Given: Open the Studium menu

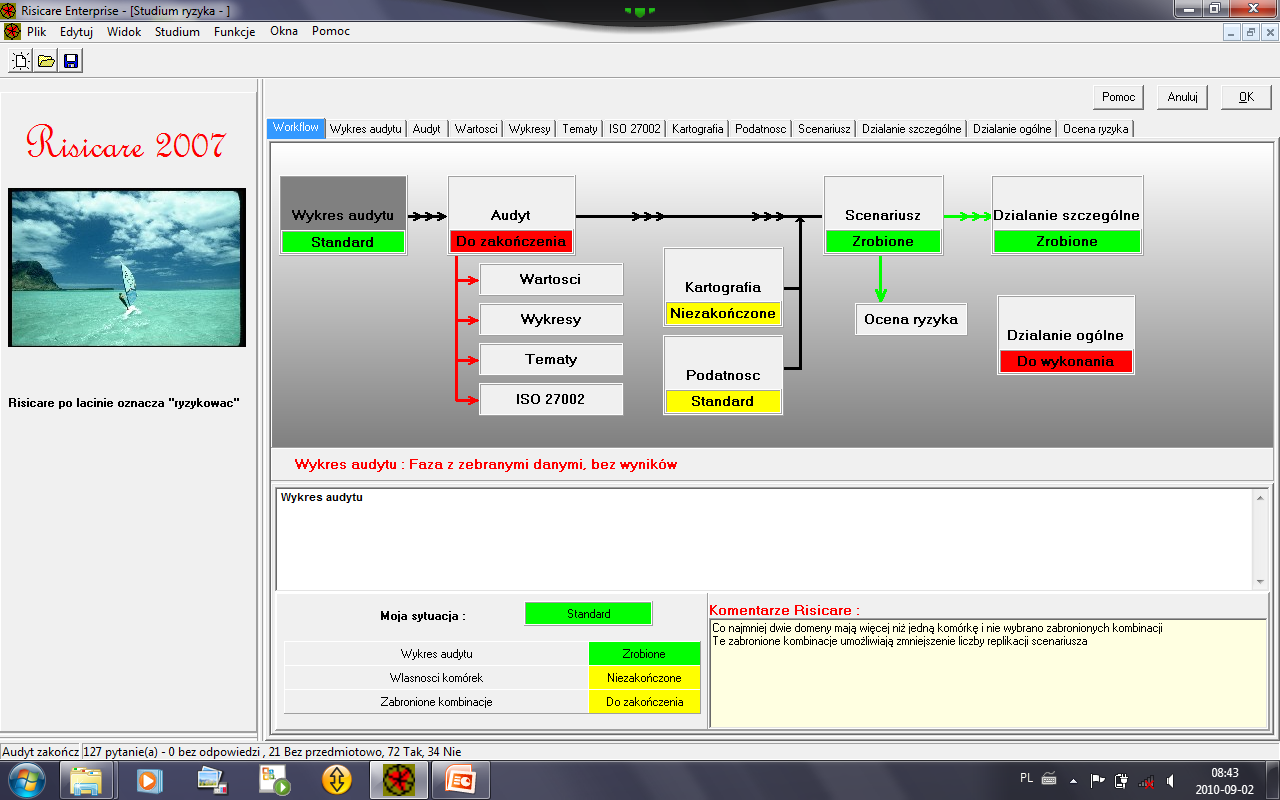Looking at the screenshot, I should [x=177, y=31].
